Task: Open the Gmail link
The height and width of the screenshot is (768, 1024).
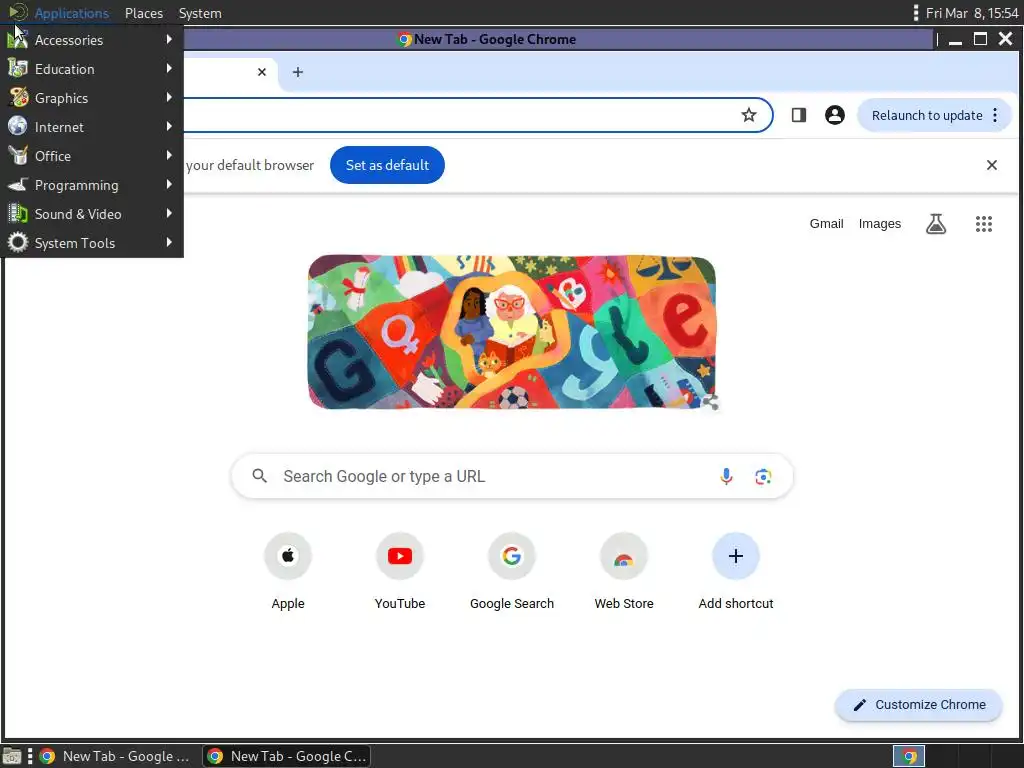Action: [x=826, y=223]
